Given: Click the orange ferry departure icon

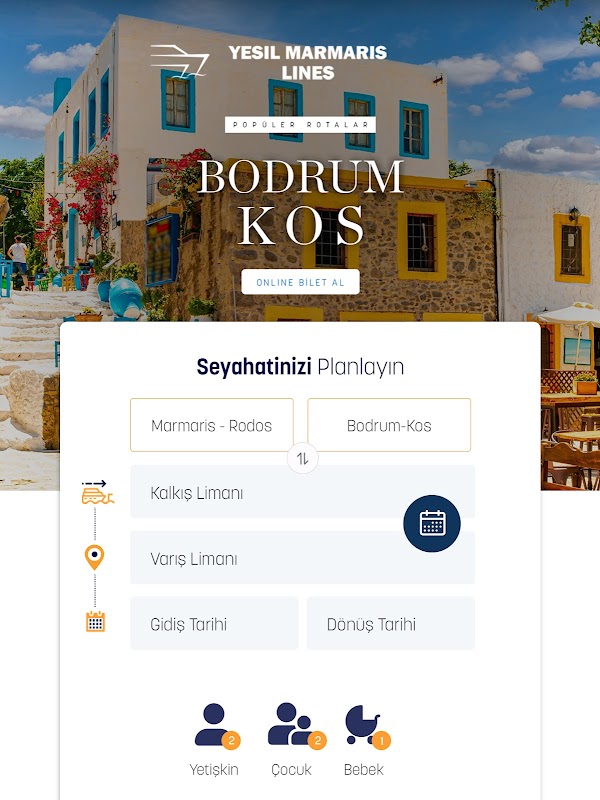Looking at the screenshot, I should coord(97,492).
